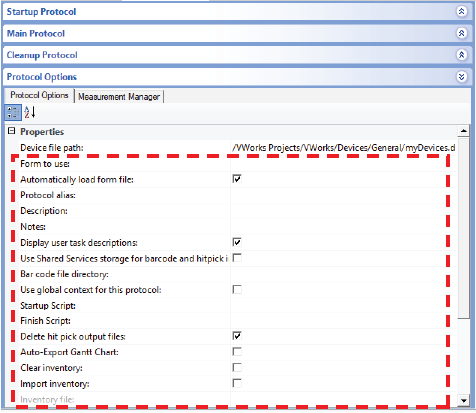Select the Protocol Options tab

[x=39, y=95]
